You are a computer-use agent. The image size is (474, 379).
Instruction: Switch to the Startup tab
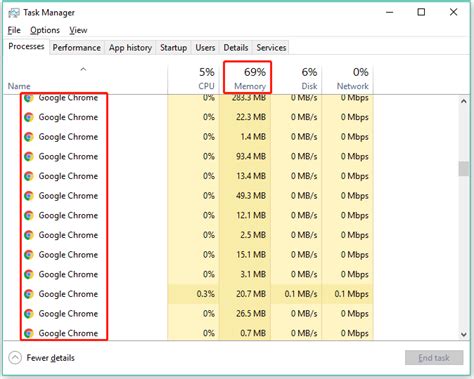[173, 48]
